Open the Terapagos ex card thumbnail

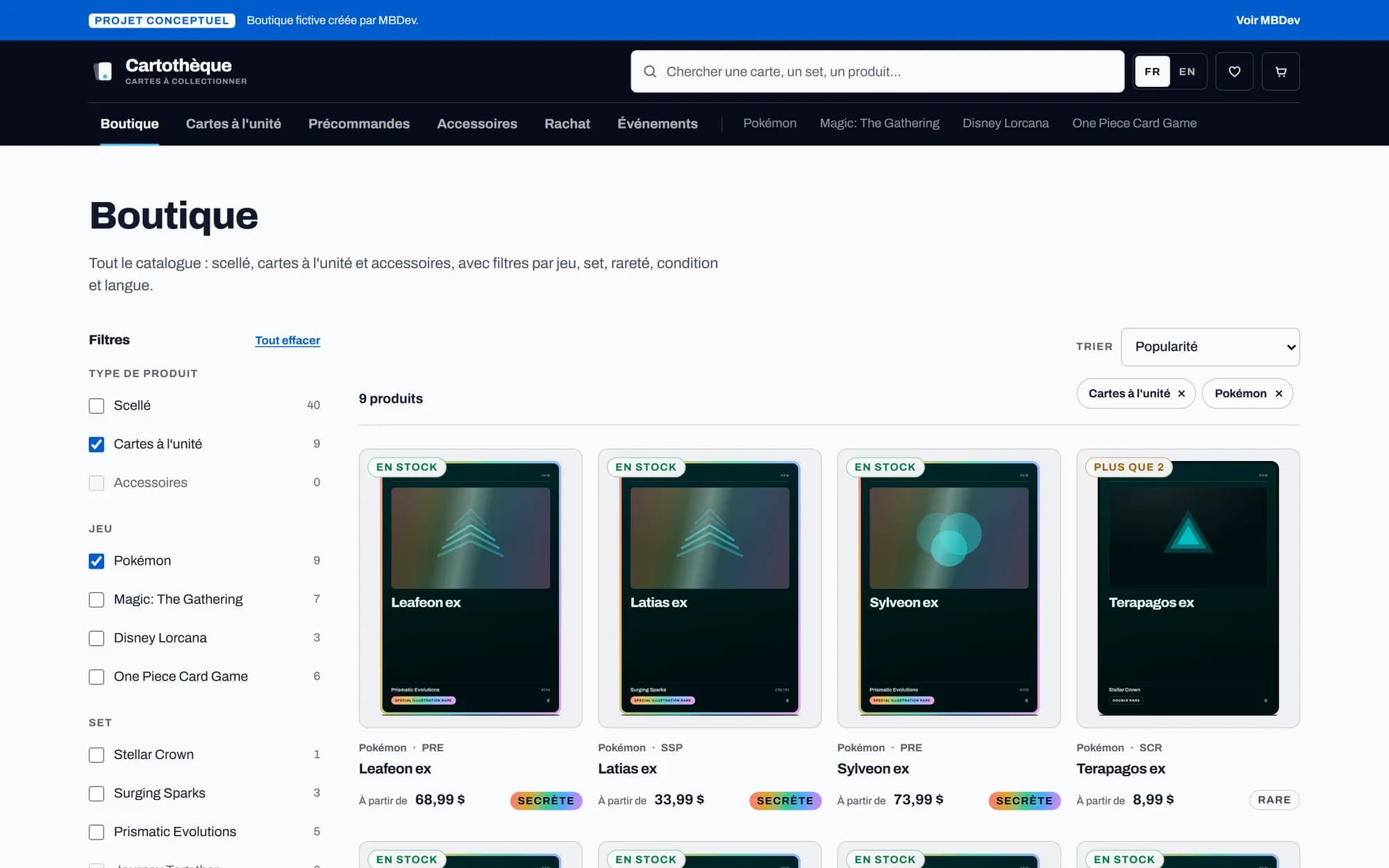click(1188, 588)
